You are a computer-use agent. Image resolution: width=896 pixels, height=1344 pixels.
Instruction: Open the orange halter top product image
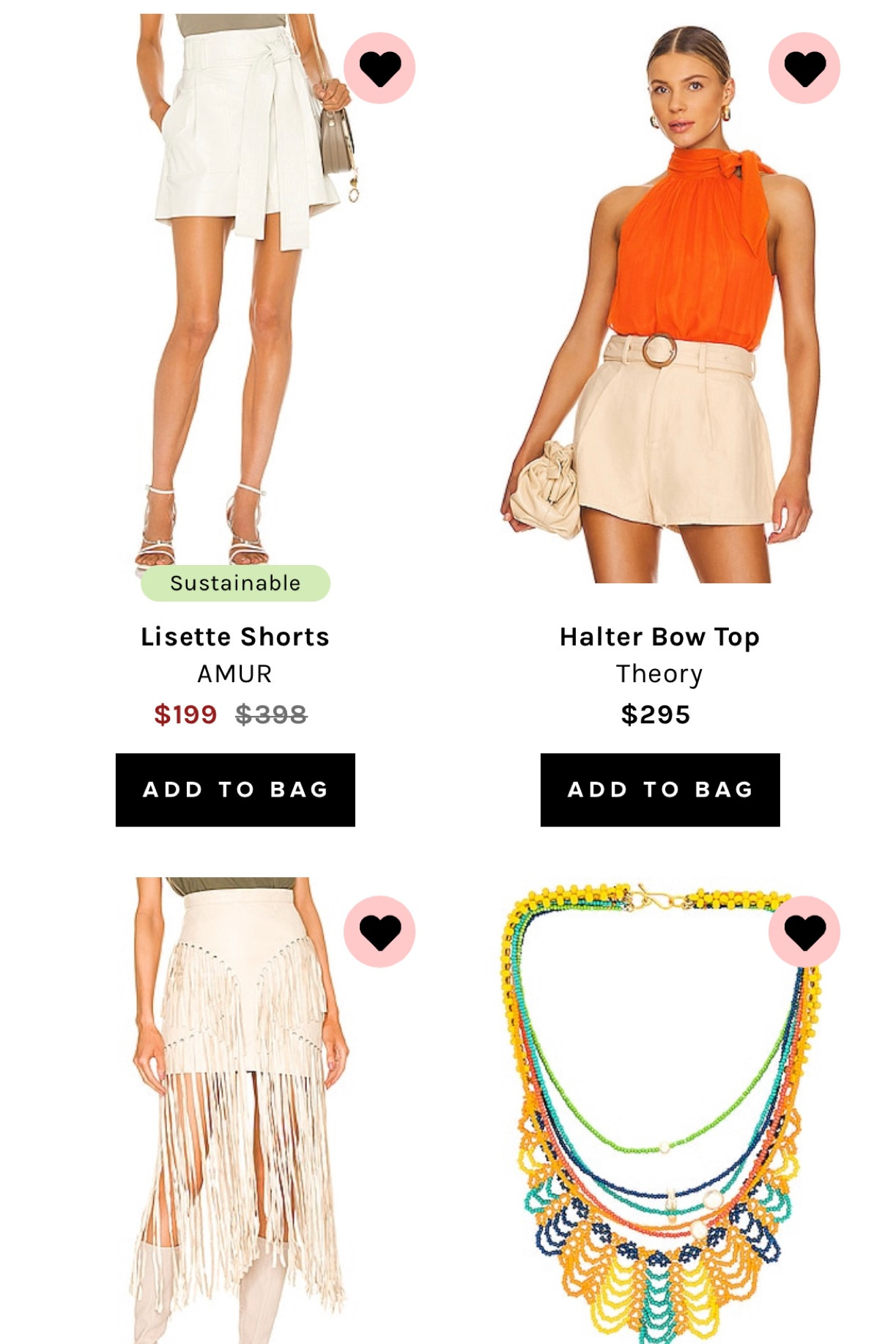pos(659,300)
